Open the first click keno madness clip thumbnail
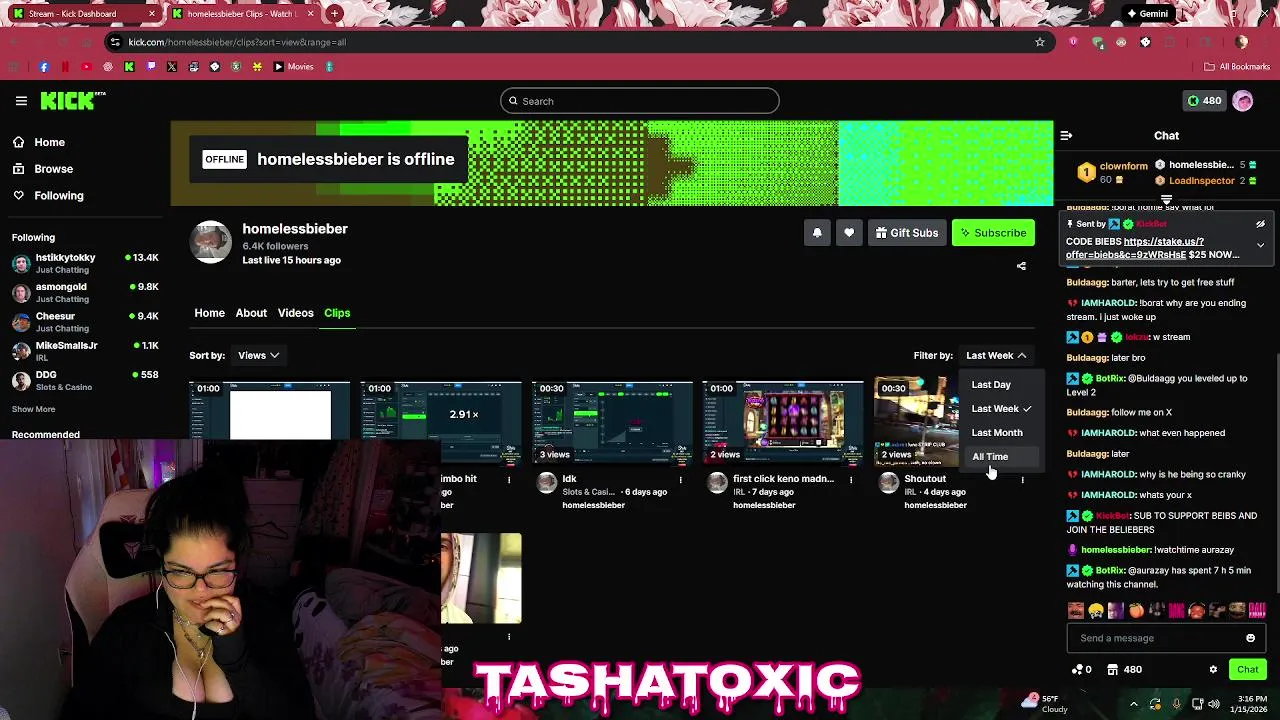This screenshot has height=720, width=1280. (x=783, y=423)
